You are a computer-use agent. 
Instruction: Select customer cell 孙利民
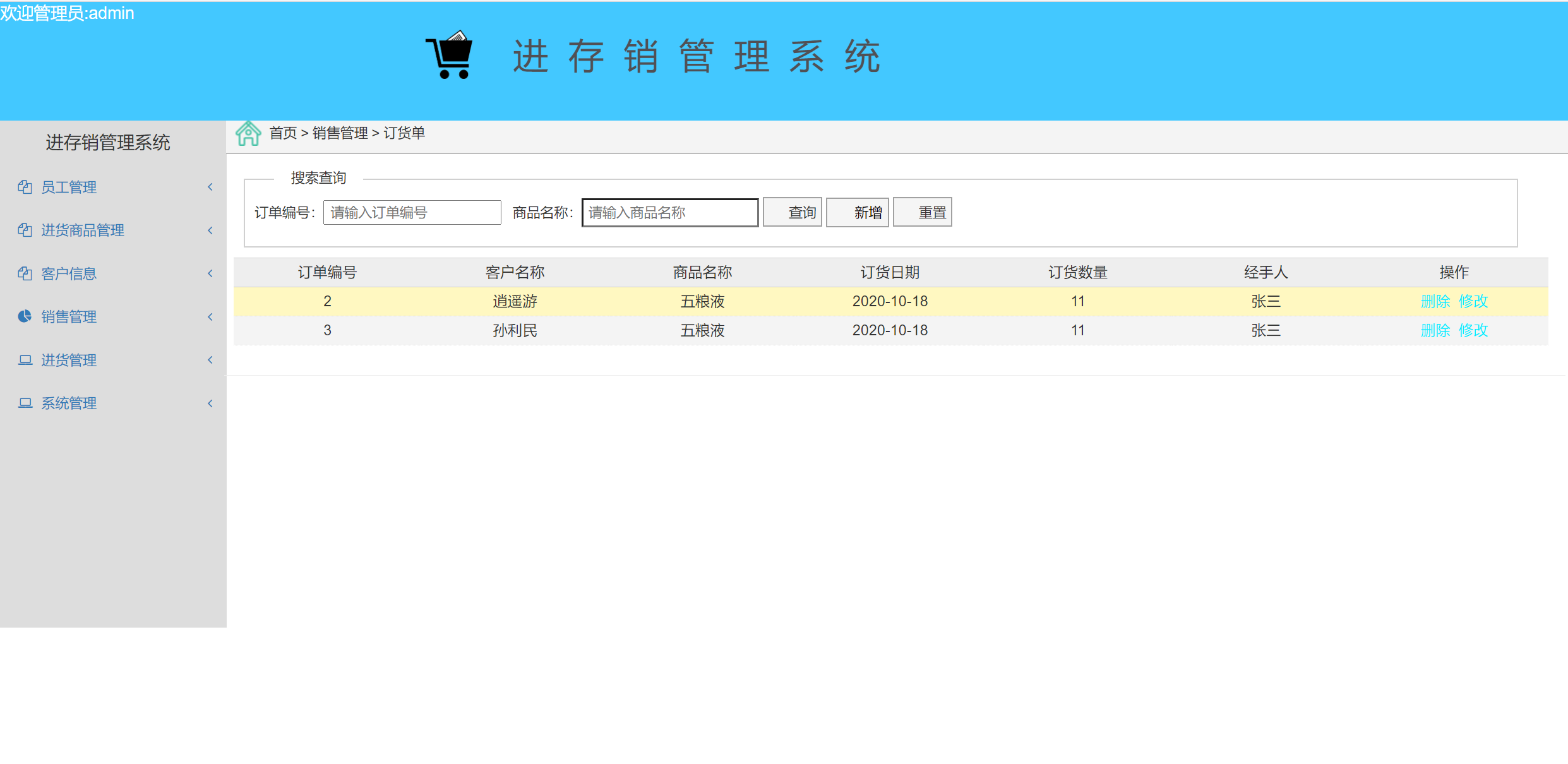coord(515,330)
